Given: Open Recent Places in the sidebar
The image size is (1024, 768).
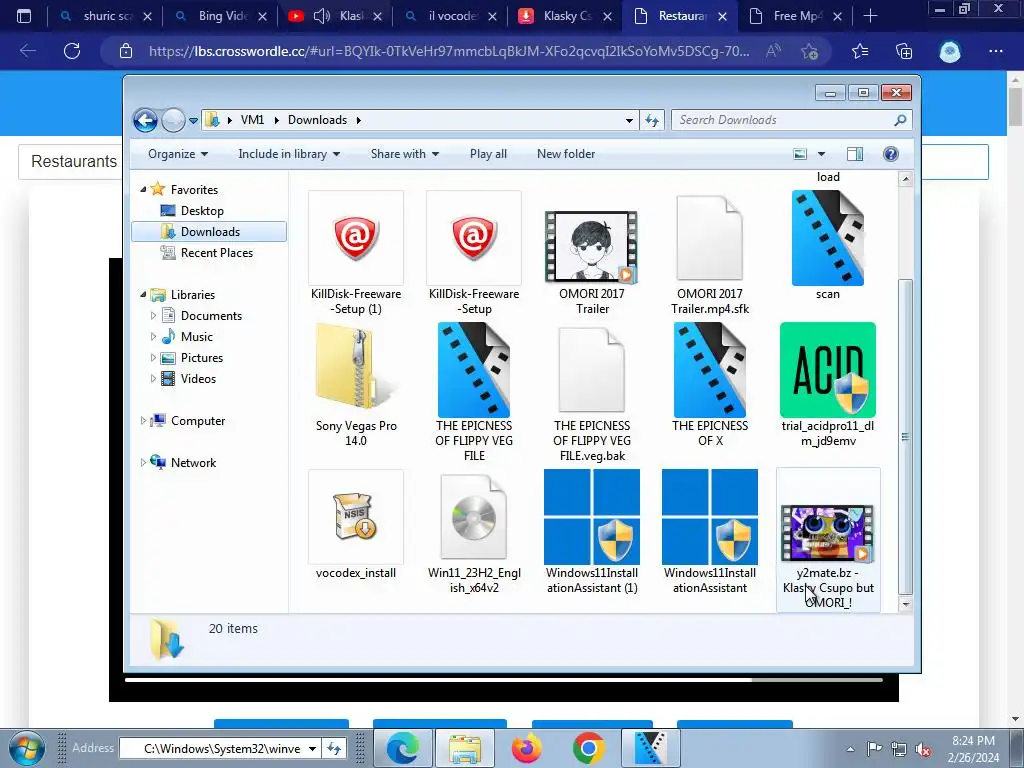Looking at the screenshot, I should coord(216,253).
